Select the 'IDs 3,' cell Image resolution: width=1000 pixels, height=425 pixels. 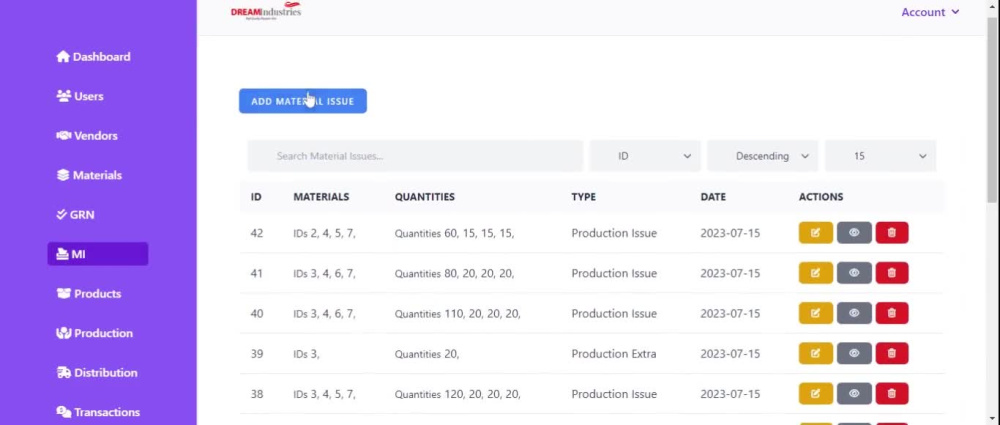pos(306,354)
